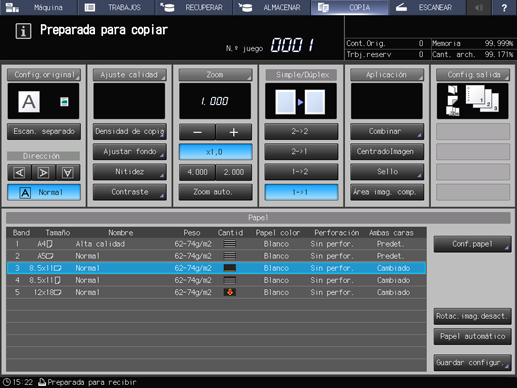Select tray 2 A5 Normal row

point(216,256)
